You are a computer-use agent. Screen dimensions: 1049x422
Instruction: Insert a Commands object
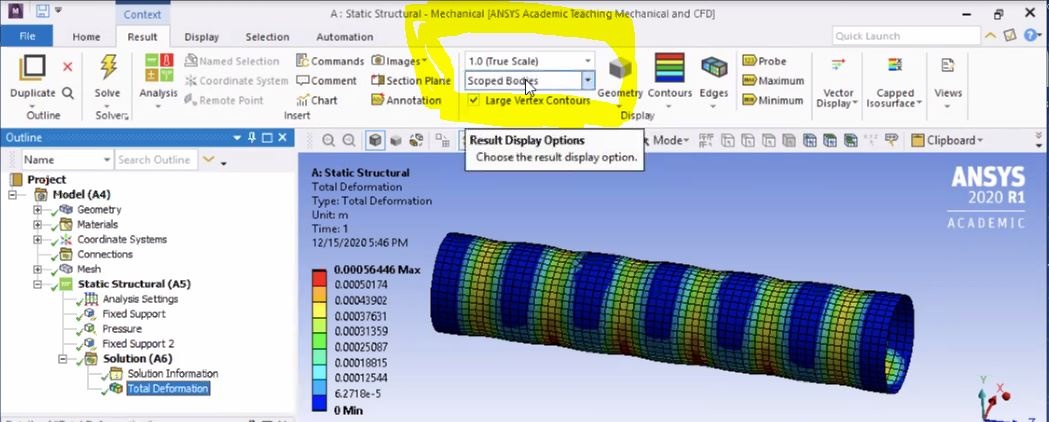coord(330,61)
